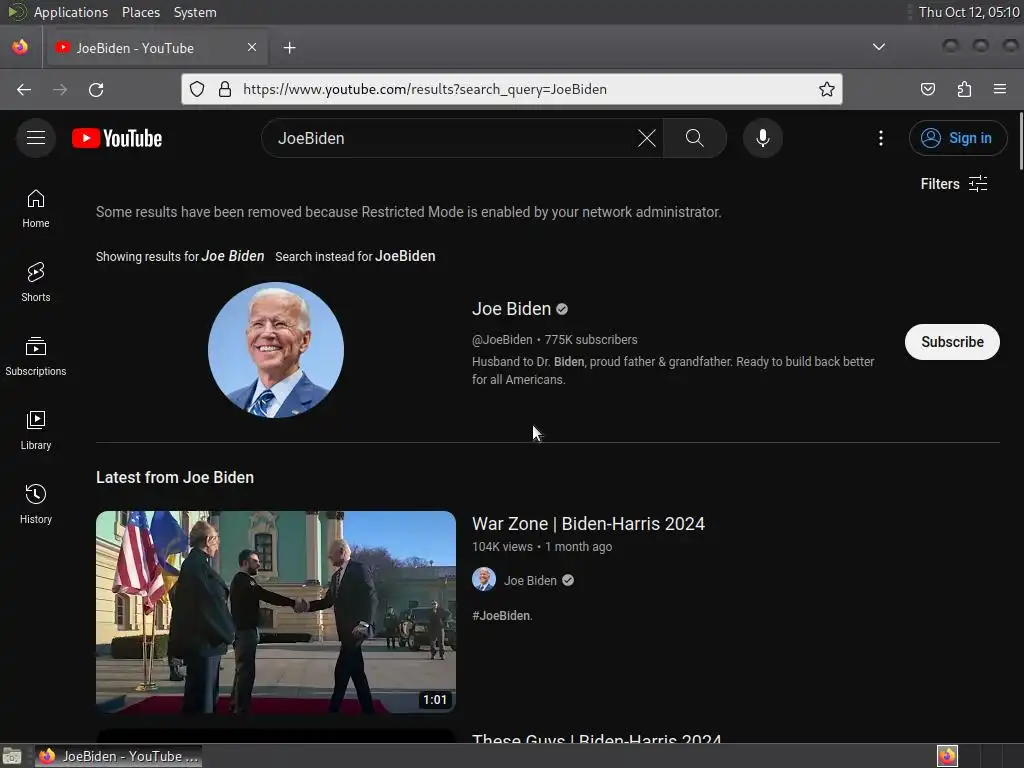
Task: Click the #JoeBiden hashtag
Action: coord(502,616)
